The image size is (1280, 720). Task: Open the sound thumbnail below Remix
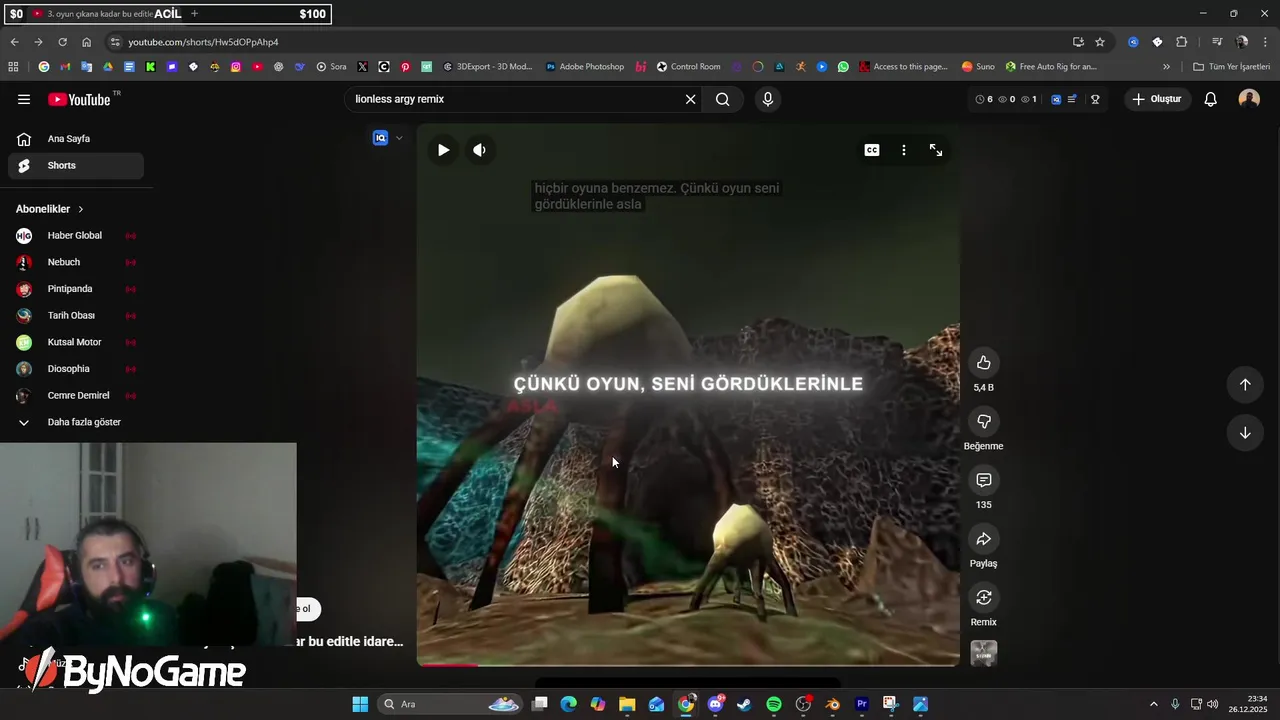coord(984,653)
